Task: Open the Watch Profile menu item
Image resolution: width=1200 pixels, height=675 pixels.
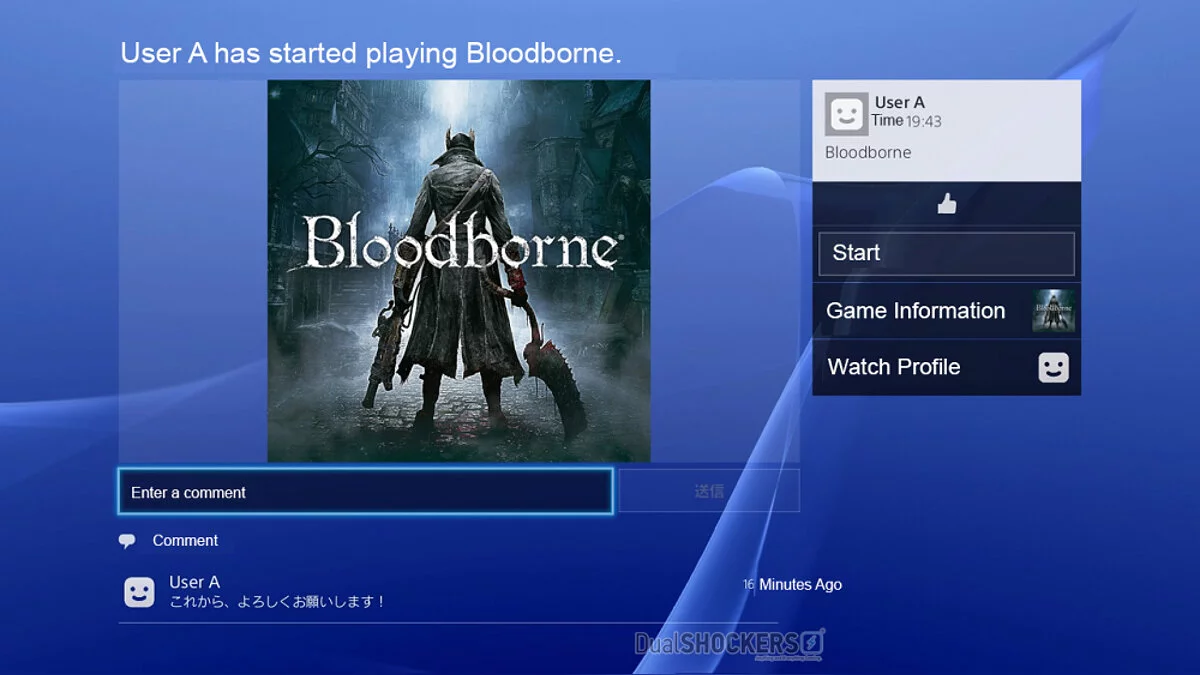Action: point(946,368)
